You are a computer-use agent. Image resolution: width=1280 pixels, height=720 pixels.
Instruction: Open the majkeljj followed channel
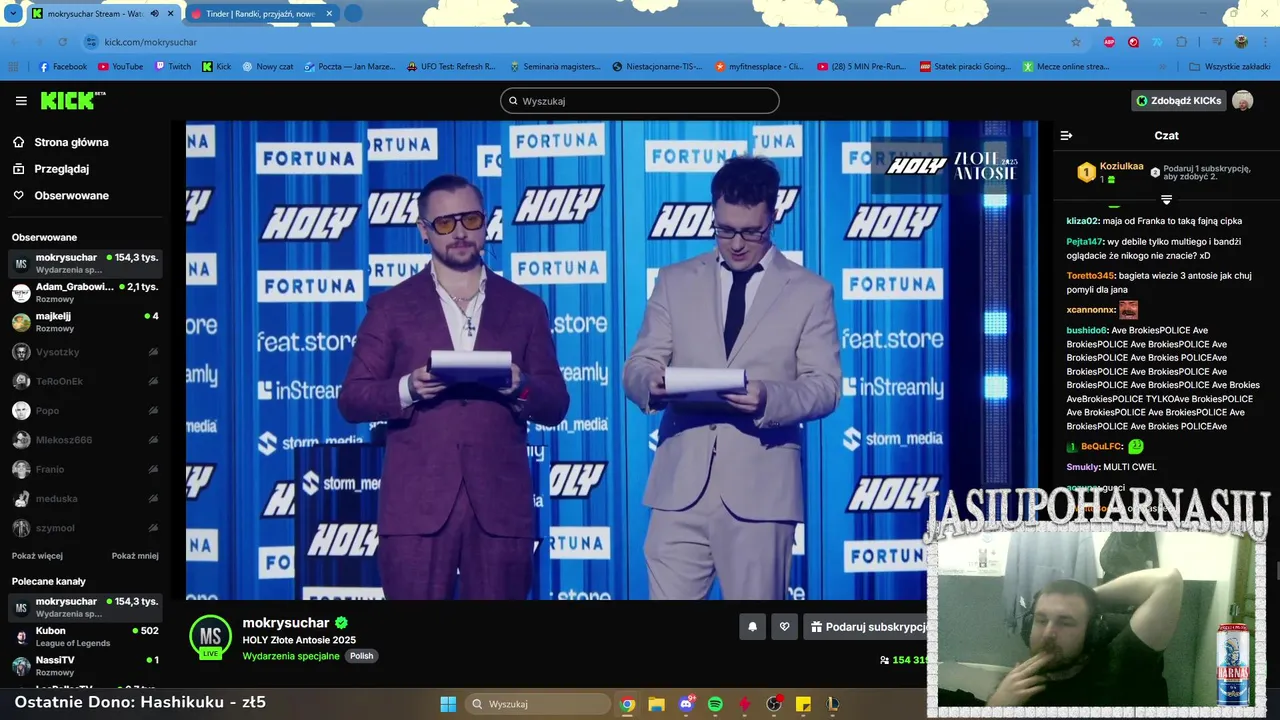(85, 322)
